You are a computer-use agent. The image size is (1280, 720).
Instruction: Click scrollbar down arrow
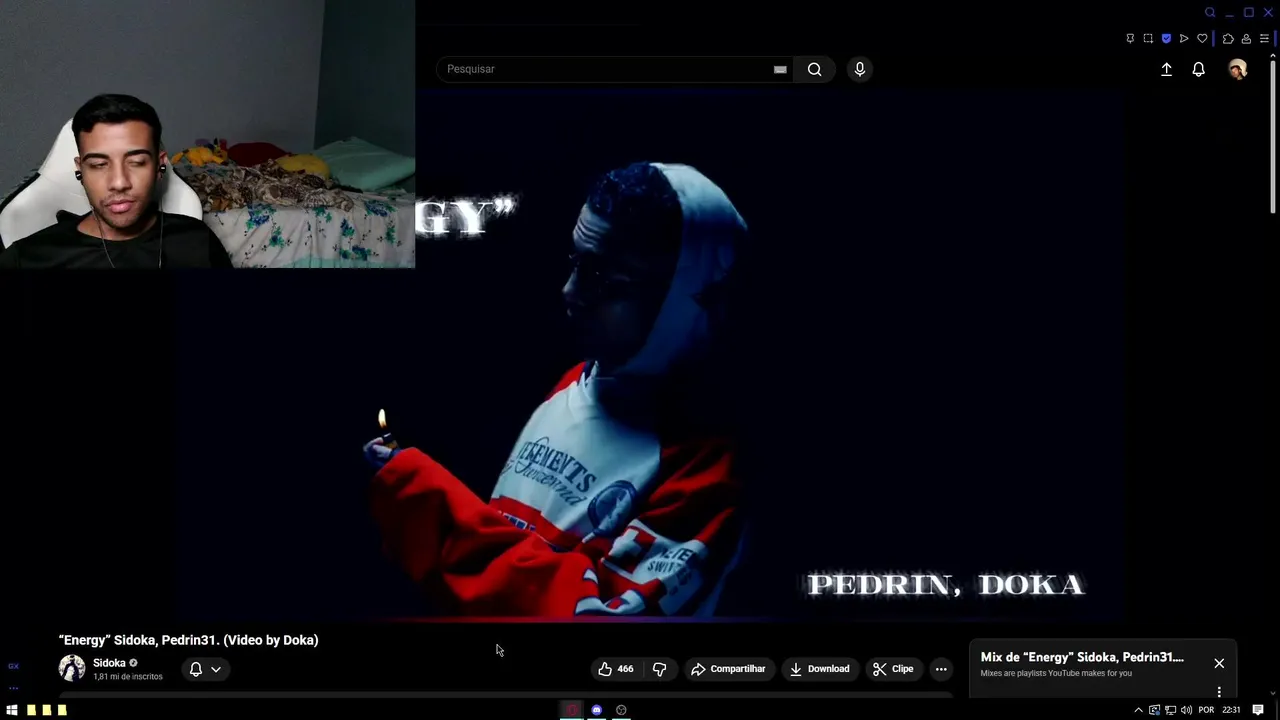pos(1273,691)
